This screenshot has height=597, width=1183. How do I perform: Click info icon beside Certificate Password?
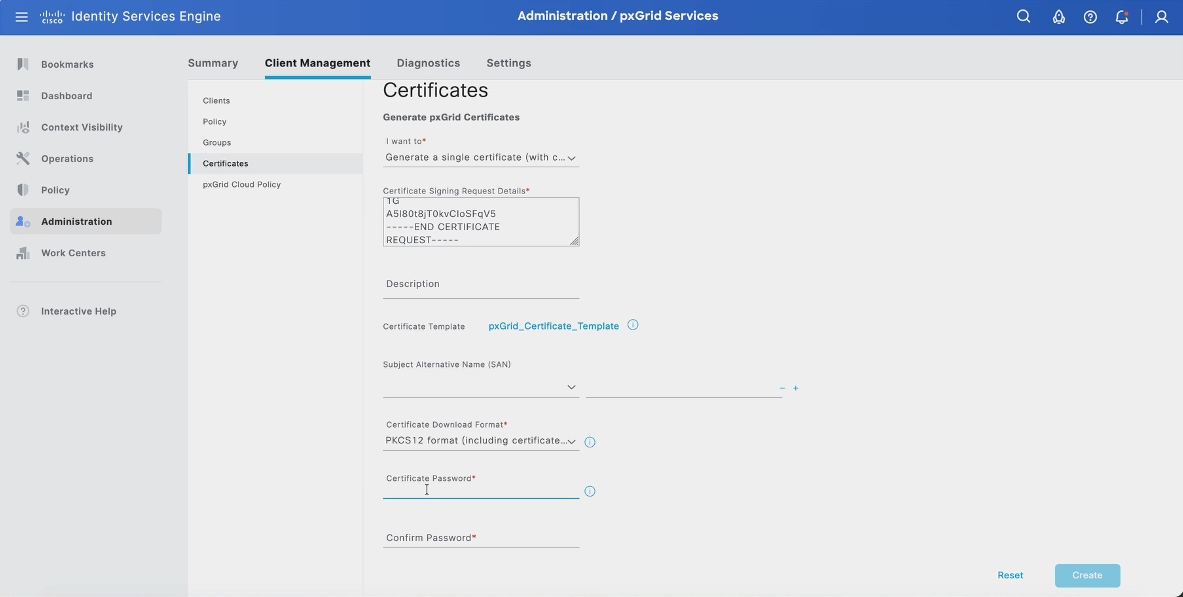click(x=590, y=491)
